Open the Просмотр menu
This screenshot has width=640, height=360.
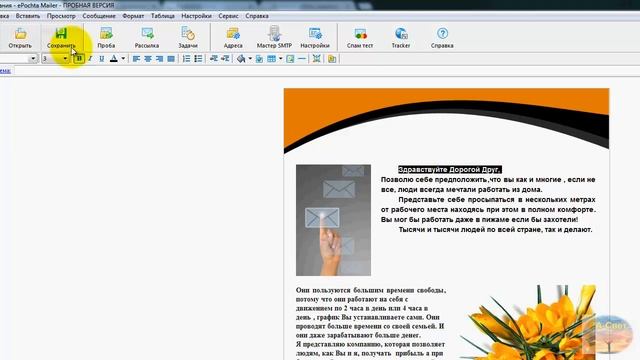pos(61,16)
